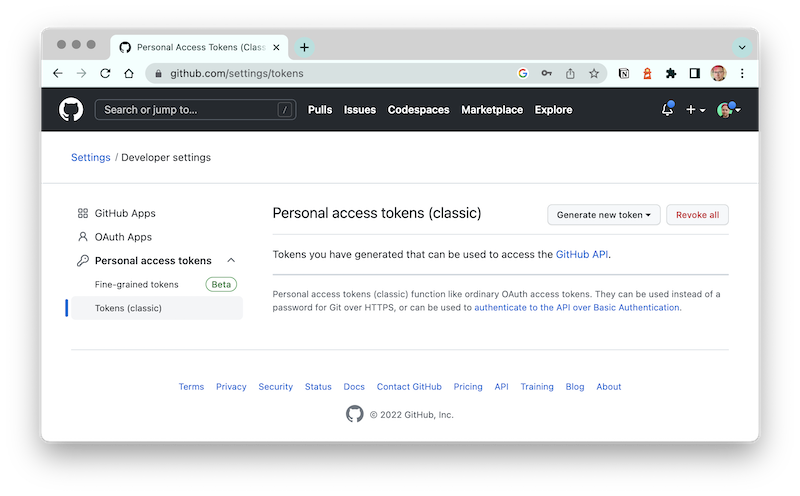This screenshot has width=800, height=496.
Task: Open GitHub notifications bell
Action: click(x=667, y=109)
